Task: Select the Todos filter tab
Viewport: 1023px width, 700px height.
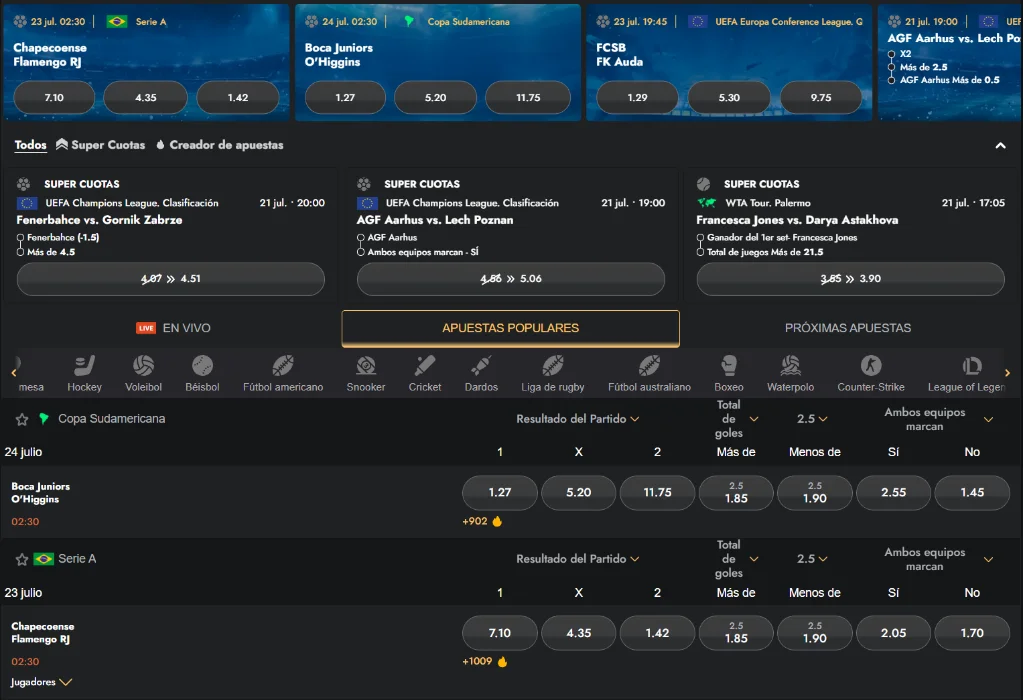Action: (31, 145)
